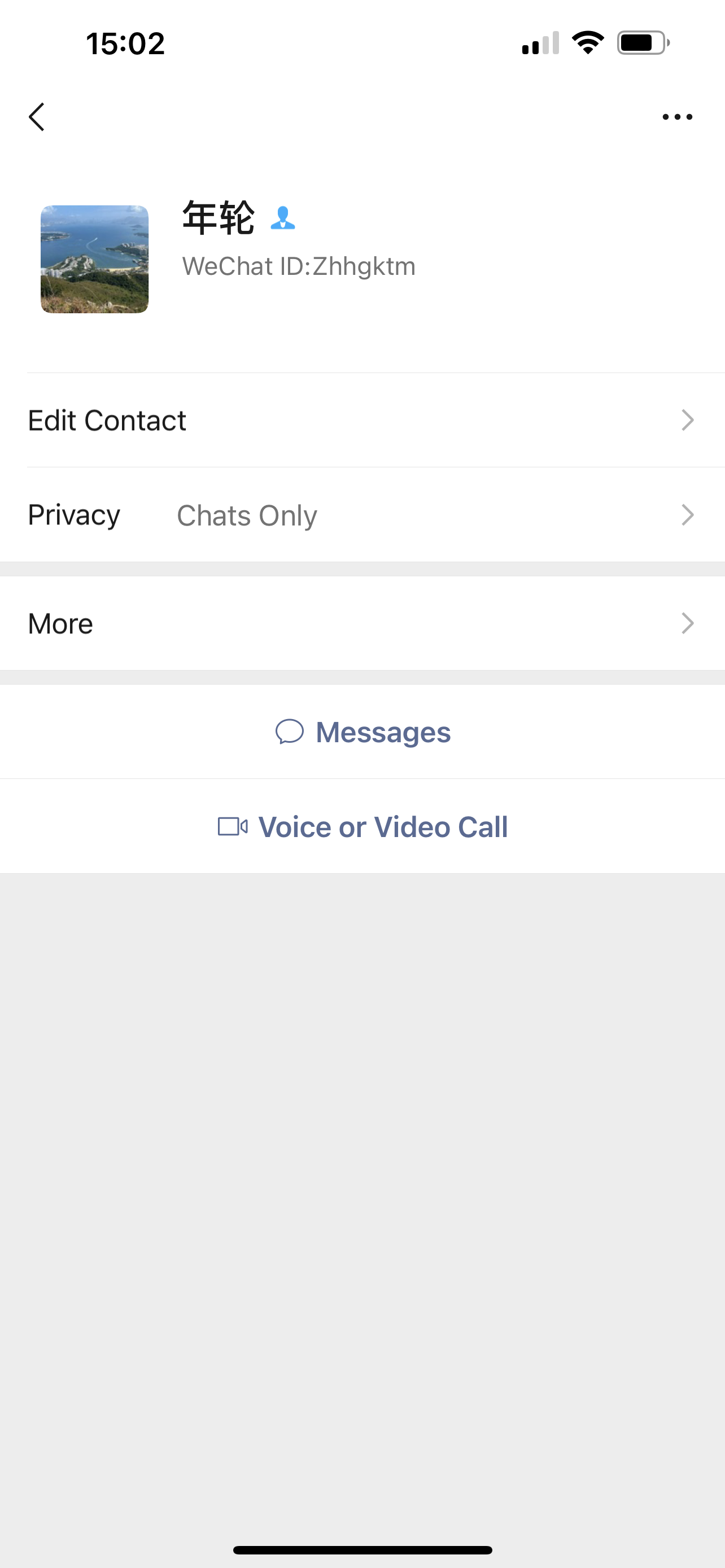Start a Voice or Video Call
This screenshot has height=1568, width=725.
coord(383,827)
